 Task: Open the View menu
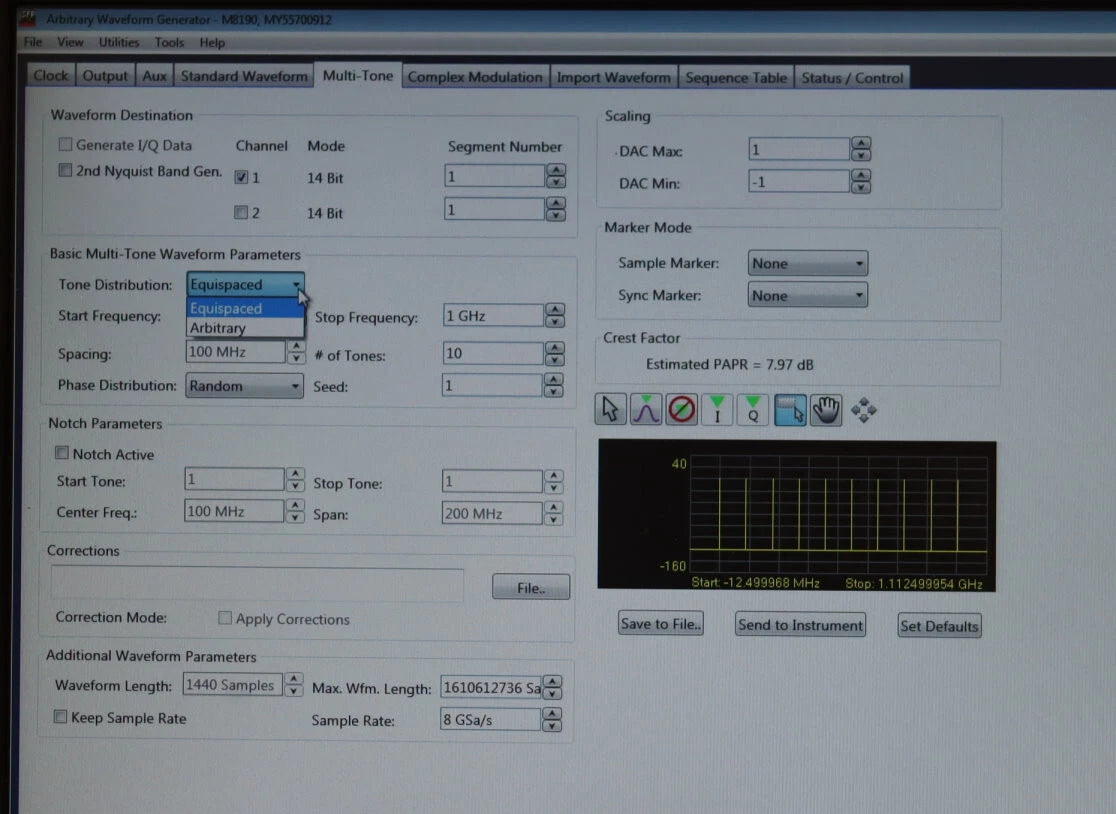pos(70,42)
